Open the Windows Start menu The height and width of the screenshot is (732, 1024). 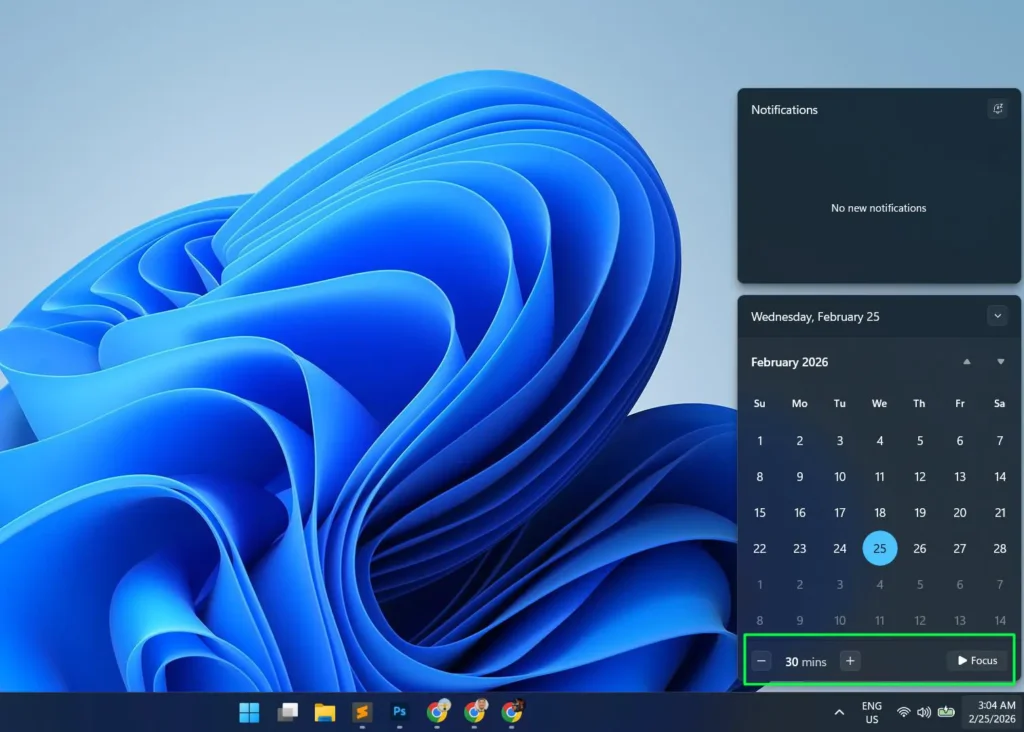[x=249, y=712]
